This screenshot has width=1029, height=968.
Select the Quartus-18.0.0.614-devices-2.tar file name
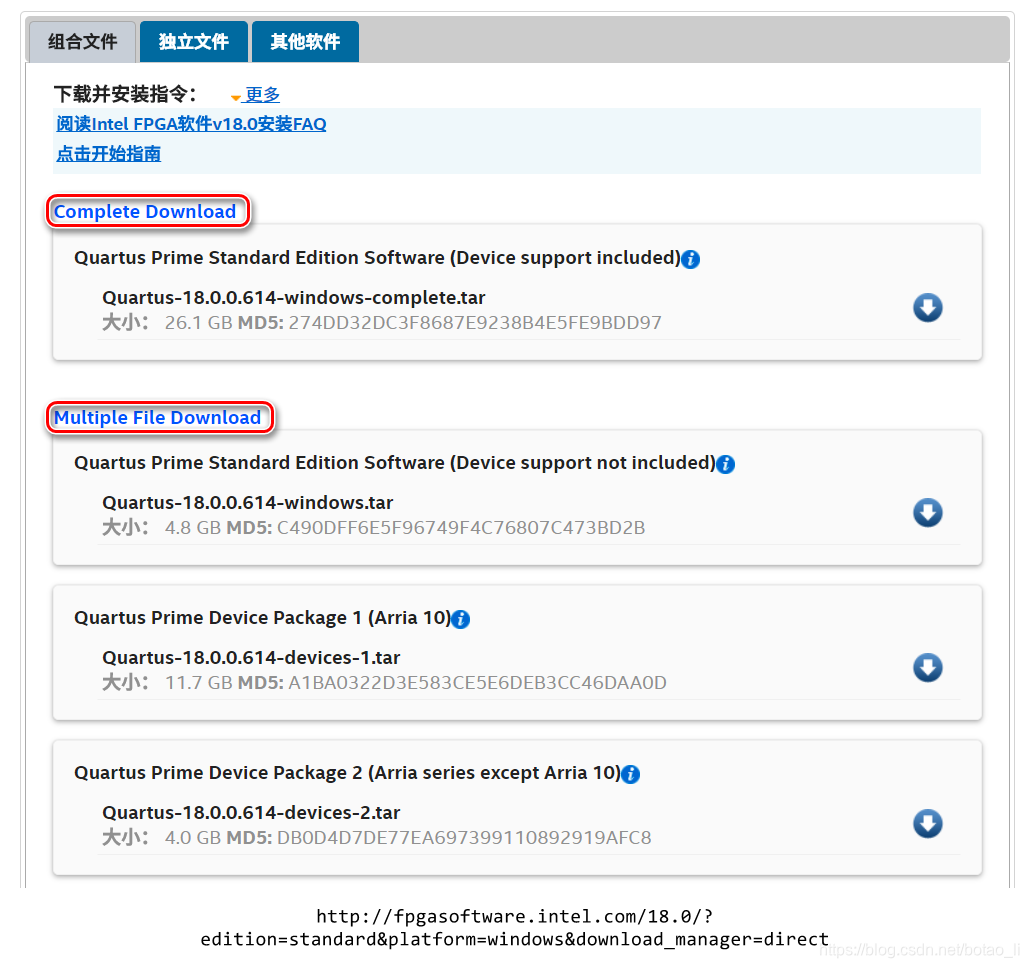(x=251, y=812)
